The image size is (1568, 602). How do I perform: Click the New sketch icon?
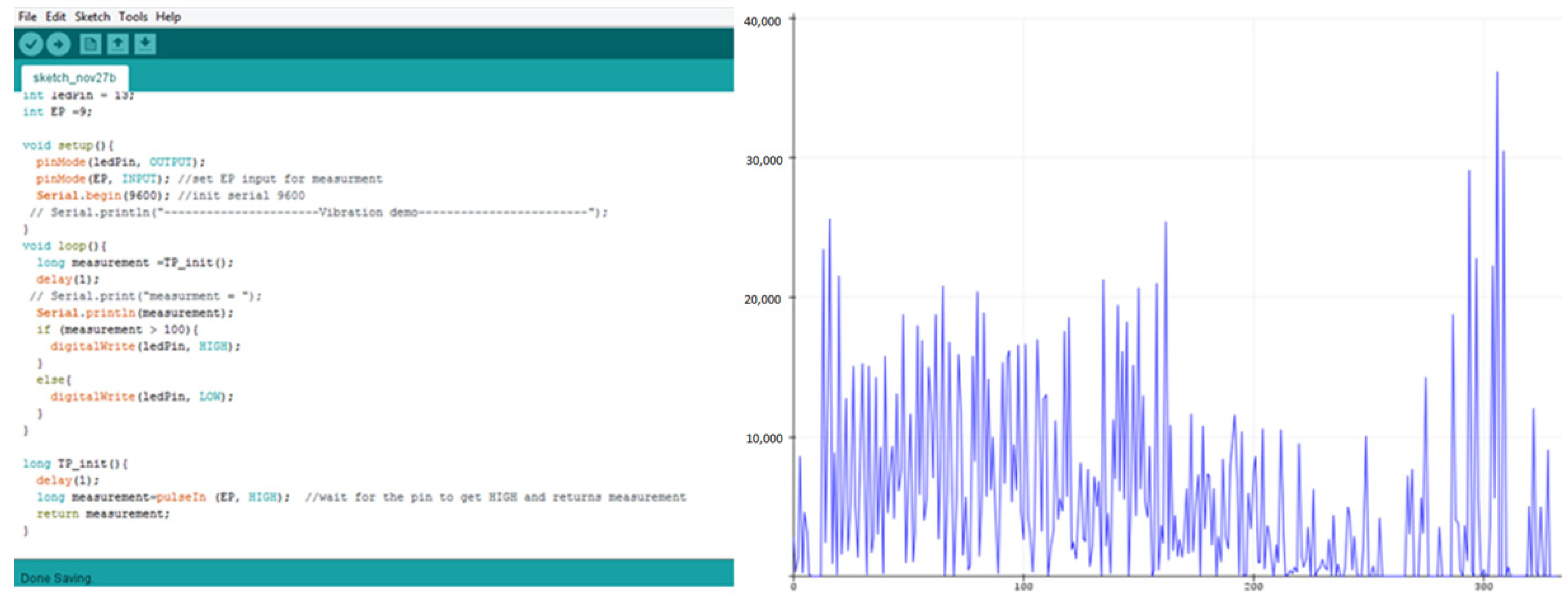(x=90, y=44)
